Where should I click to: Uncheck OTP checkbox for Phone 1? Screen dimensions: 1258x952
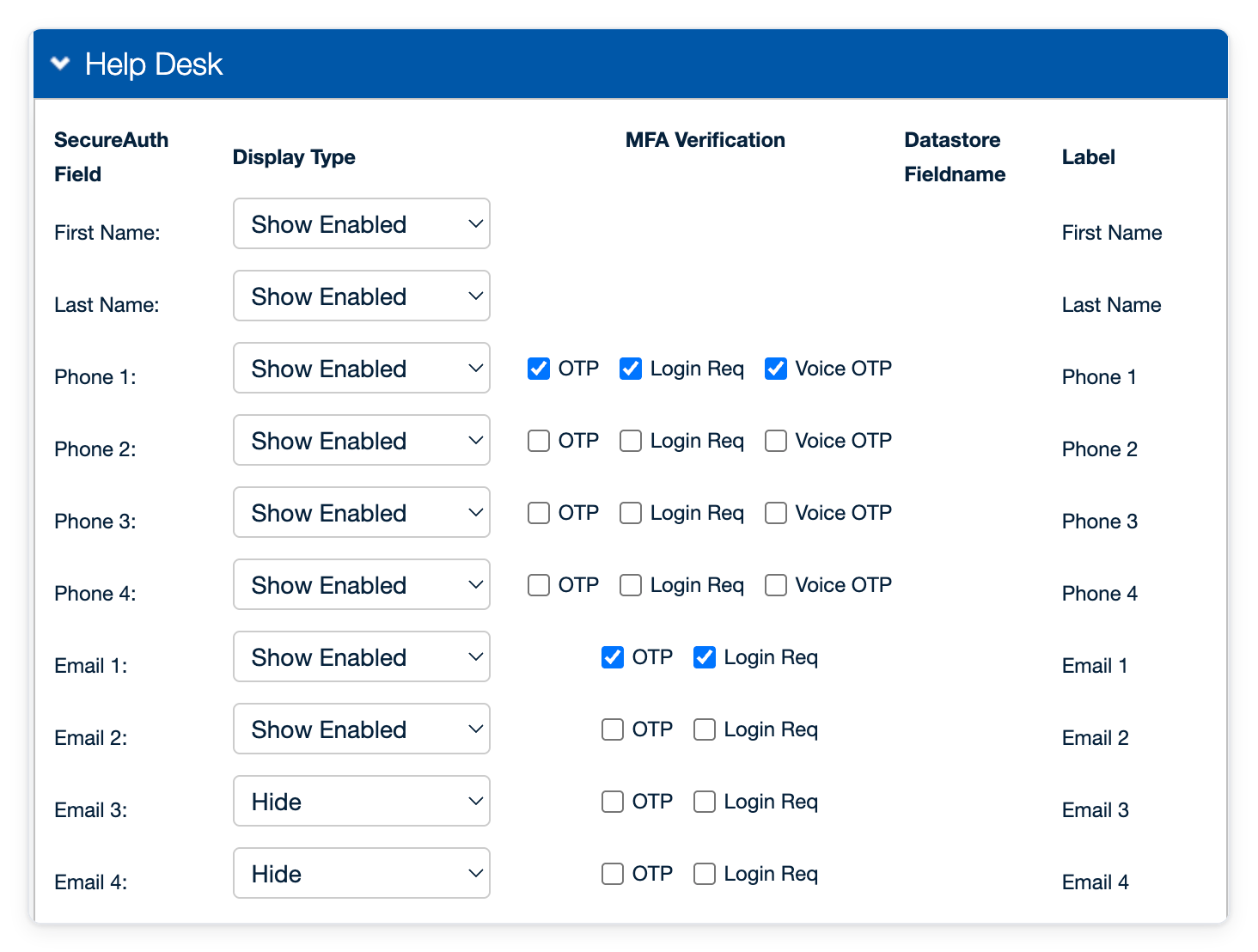(x=539, y=369)
